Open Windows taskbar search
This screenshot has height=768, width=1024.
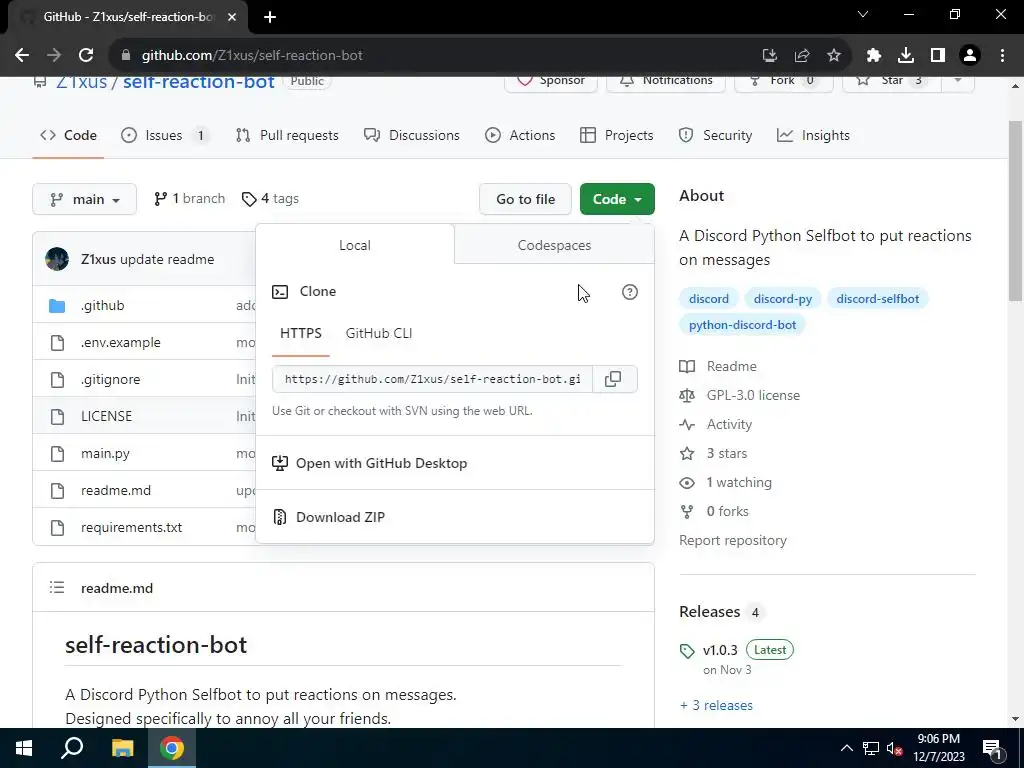(72, 748)
